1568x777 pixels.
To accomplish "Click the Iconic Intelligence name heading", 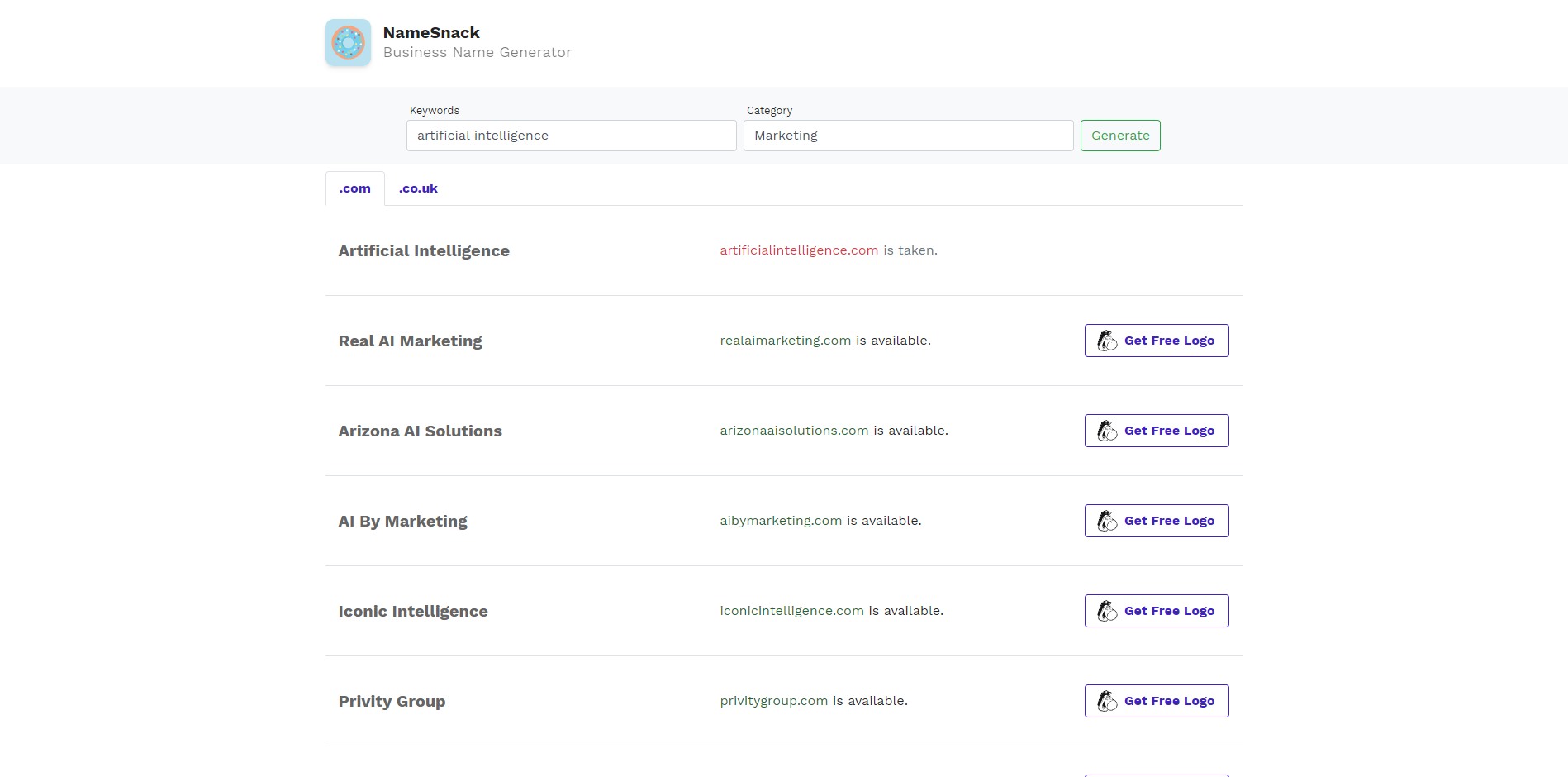I will [413, 612].
